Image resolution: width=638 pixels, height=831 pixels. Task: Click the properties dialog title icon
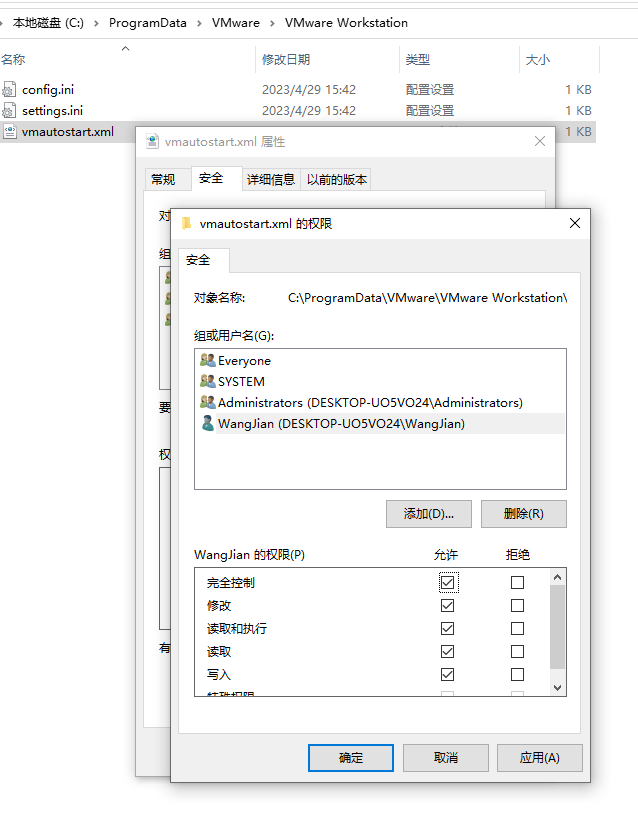[x=153, y=142]
